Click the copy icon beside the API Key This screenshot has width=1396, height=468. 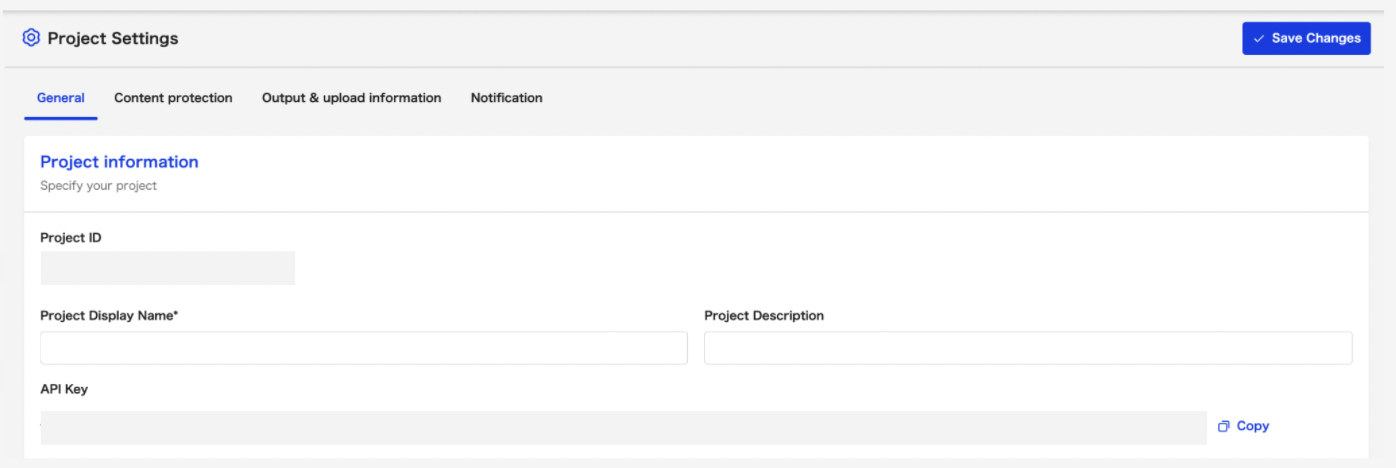pyautogui.click(x=1223, y=426)
